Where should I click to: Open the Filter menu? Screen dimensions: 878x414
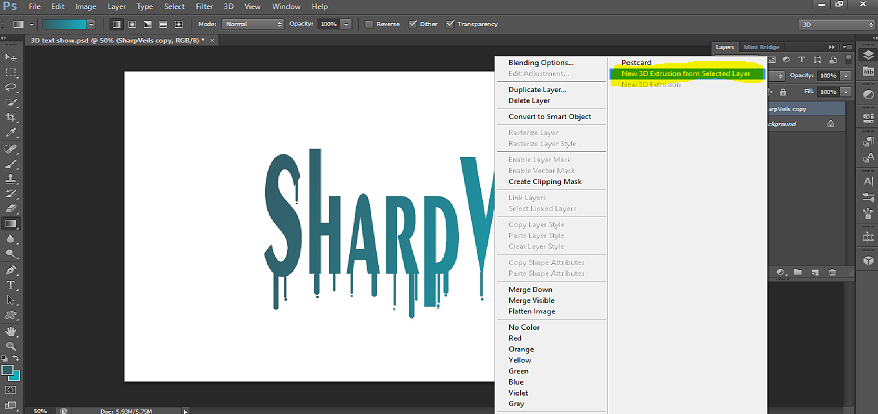pos(204,6)
